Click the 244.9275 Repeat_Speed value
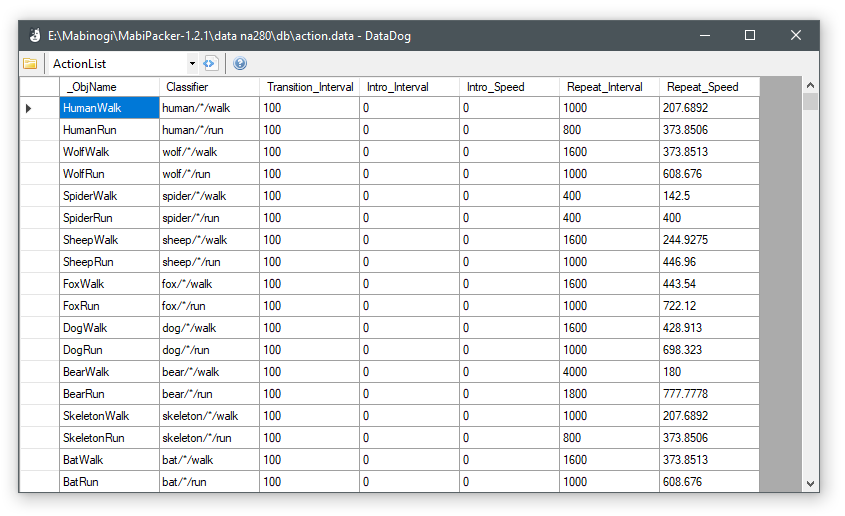Viewport: 845px width, 516px height. 709,240
